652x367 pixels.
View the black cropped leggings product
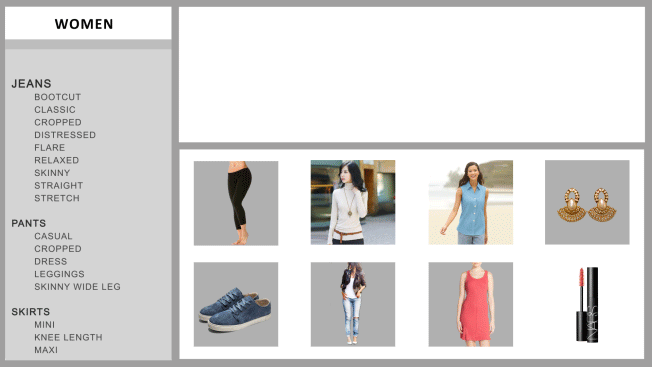pos(236,203)
